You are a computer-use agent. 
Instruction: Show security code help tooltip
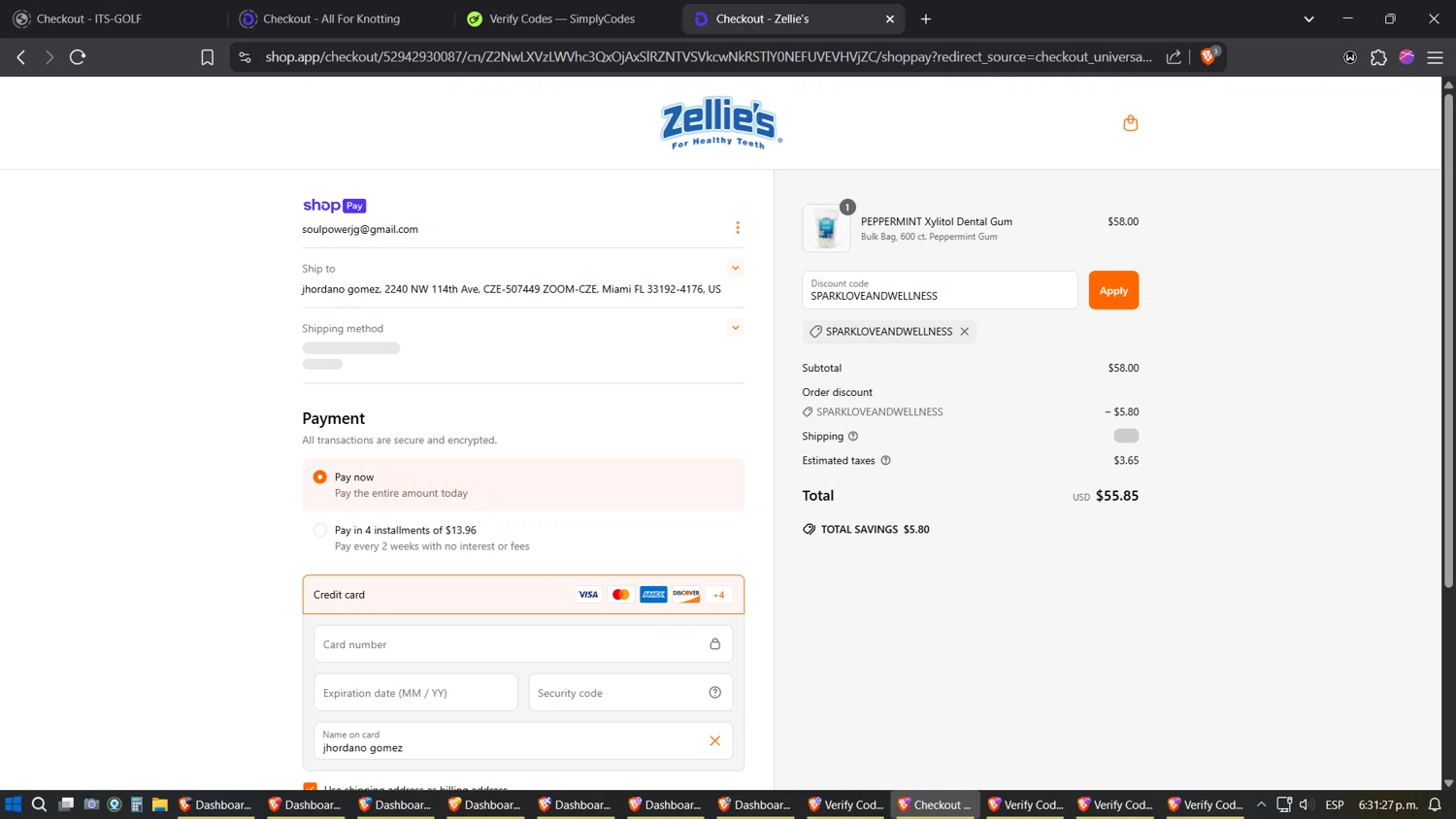click(x=714, y=693)
